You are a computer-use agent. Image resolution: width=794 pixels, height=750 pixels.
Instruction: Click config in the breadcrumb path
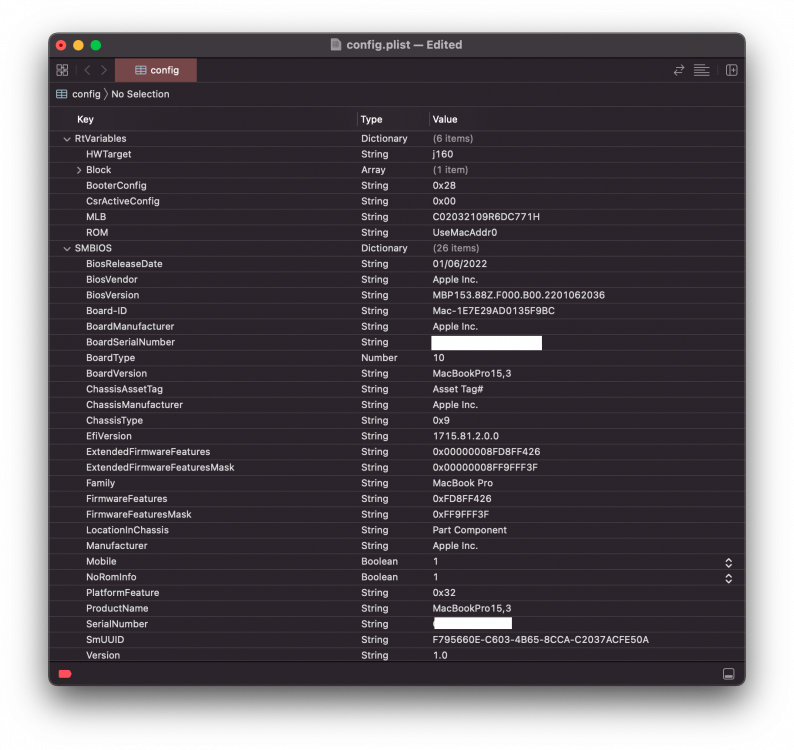coord(86,94)
